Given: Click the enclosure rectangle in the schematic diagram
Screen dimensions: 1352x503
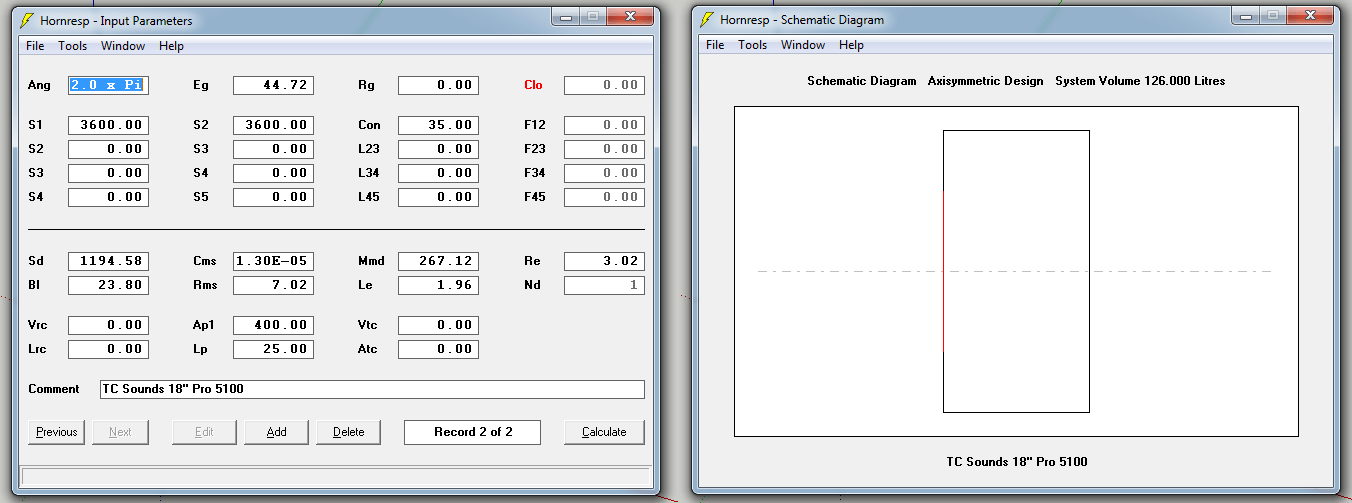Looking at the screenshot, I should click(1016, 271).
